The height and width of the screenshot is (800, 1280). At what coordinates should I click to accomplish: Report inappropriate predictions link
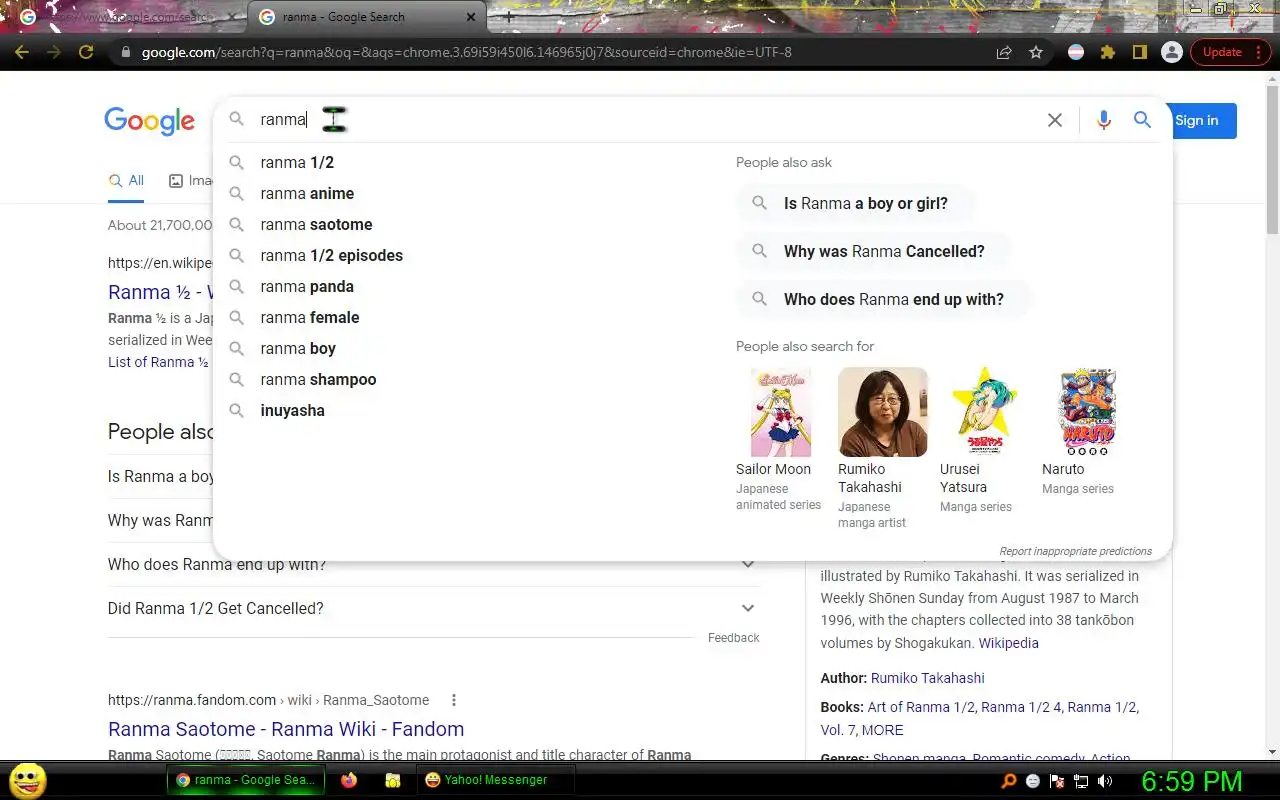click(x=1075, y=551)
